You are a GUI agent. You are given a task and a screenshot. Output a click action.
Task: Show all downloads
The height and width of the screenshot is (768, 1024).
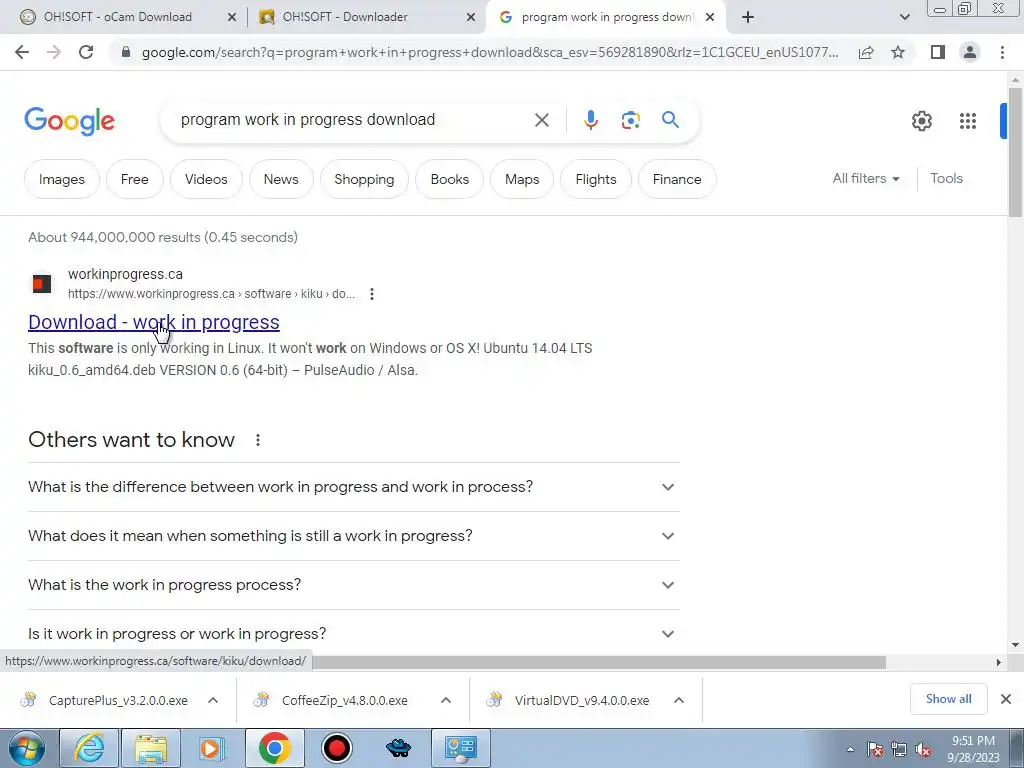click(948, 699)
